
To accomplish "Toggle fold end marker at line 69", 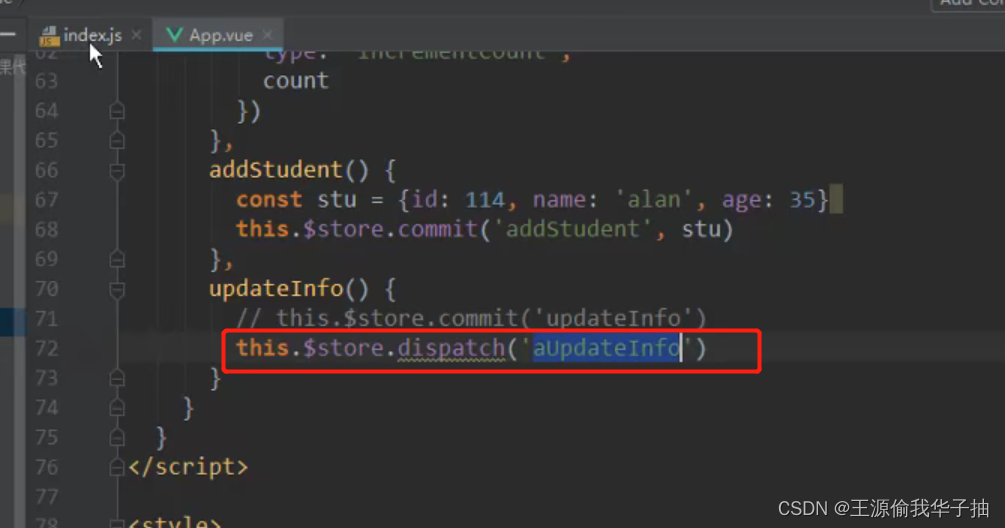I will (117, 259).
